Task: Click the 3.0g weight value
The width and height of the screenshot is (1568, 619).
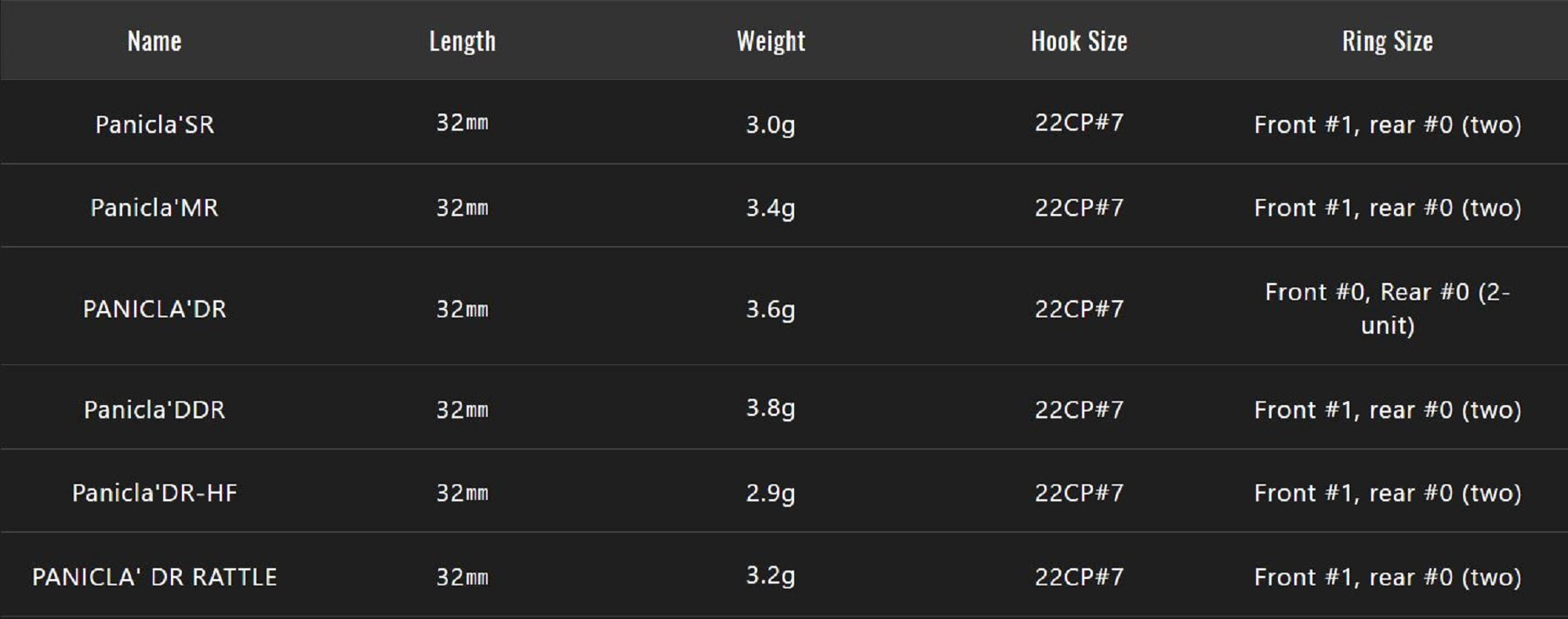Action: pyautogui.click(x=770, y=125)
